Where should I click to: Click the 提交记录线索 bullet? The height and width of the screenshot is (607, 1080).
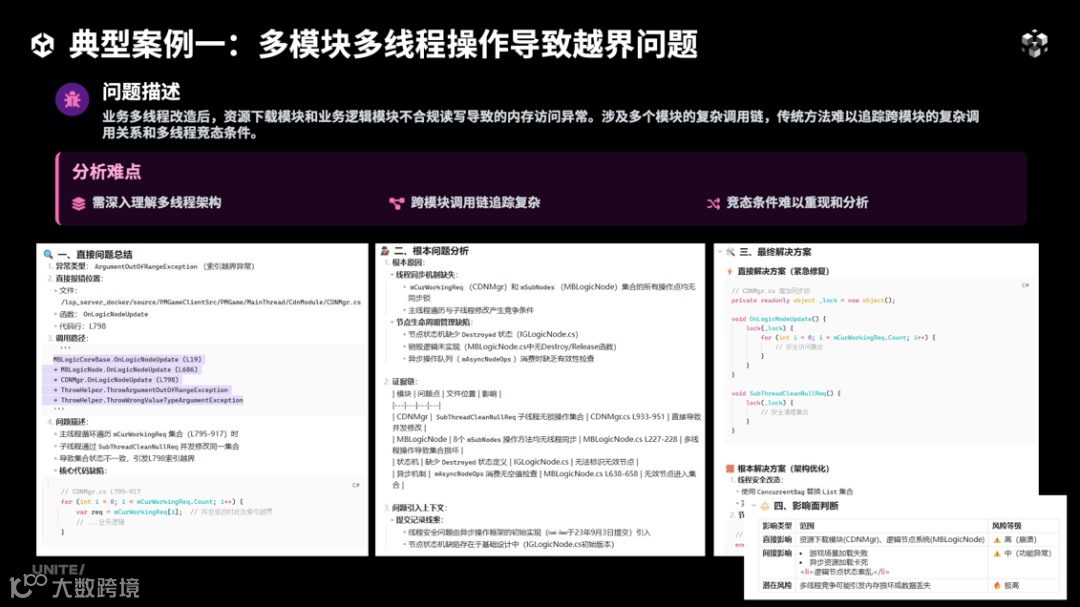tap(419, 519)
